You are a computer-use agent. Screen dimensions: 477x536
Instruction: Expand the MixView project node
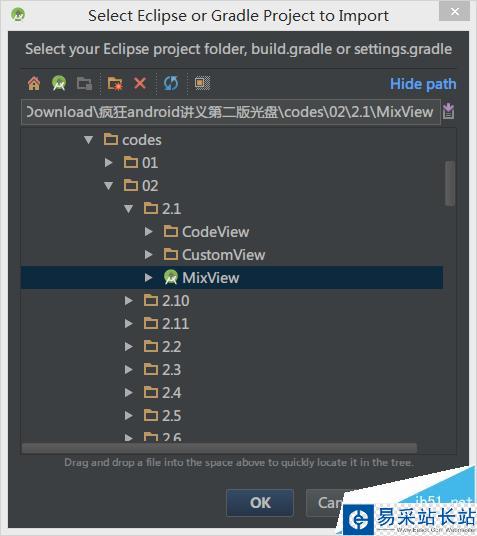[x=148, y=278]
